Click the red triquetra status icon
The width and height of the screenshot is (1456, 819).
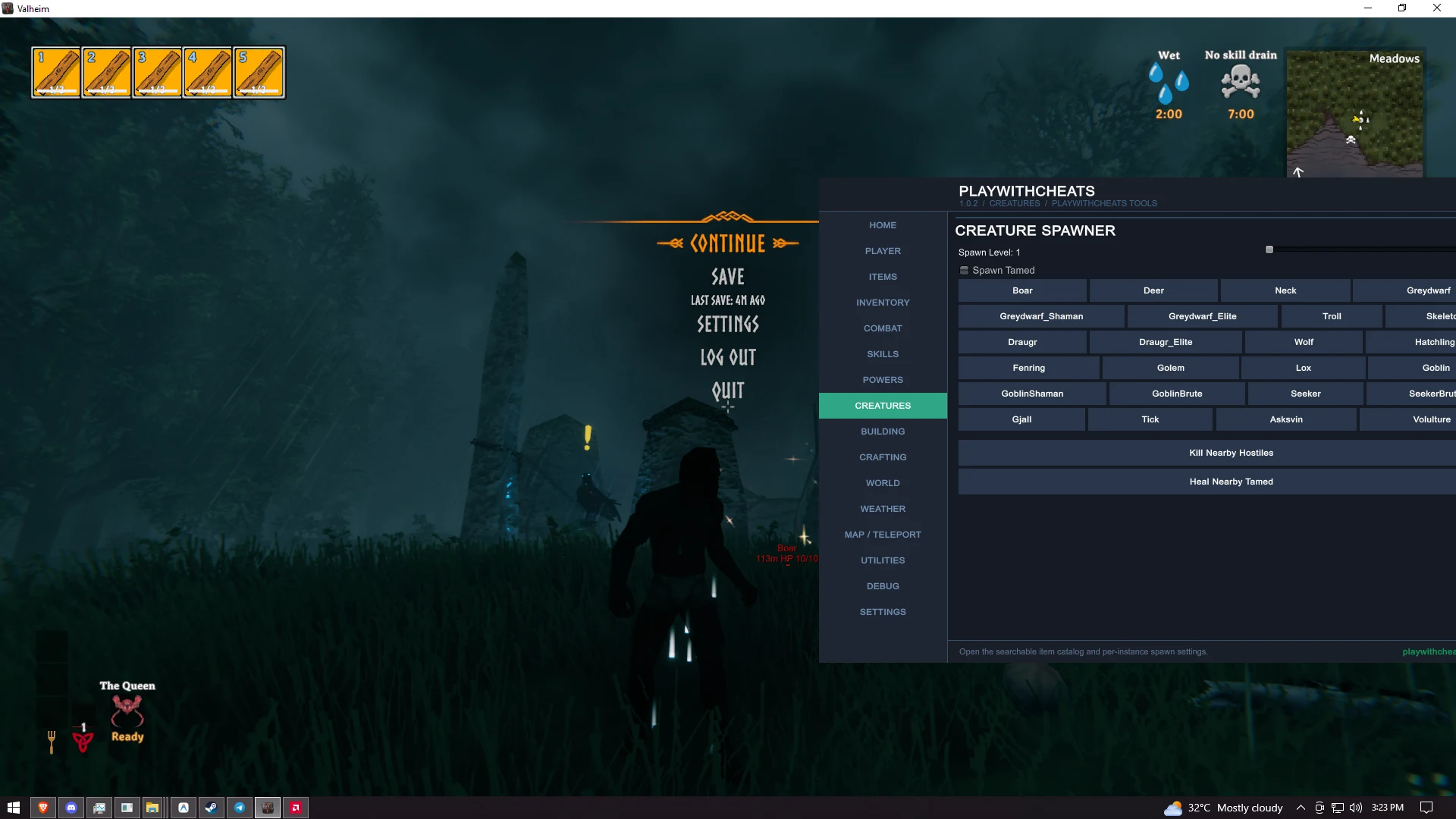click(x=83, y=740)
